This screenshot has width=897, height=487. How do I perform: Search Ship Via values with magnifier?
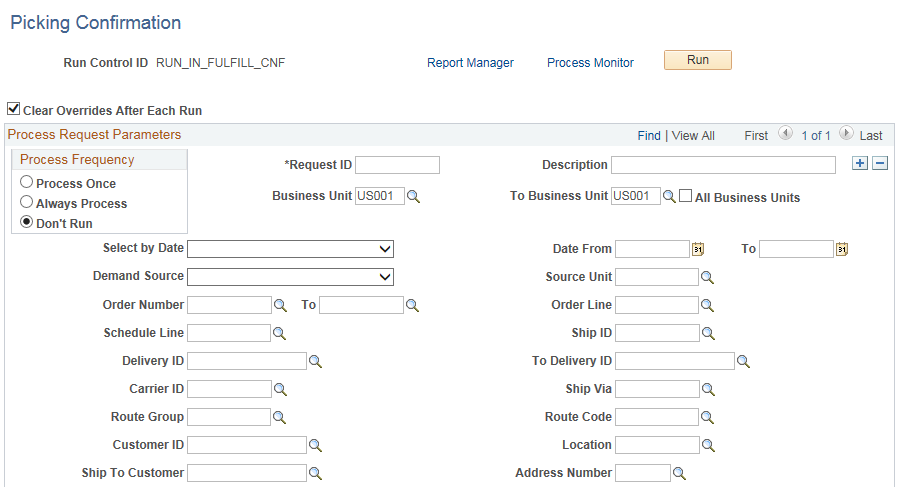(708, 389)
